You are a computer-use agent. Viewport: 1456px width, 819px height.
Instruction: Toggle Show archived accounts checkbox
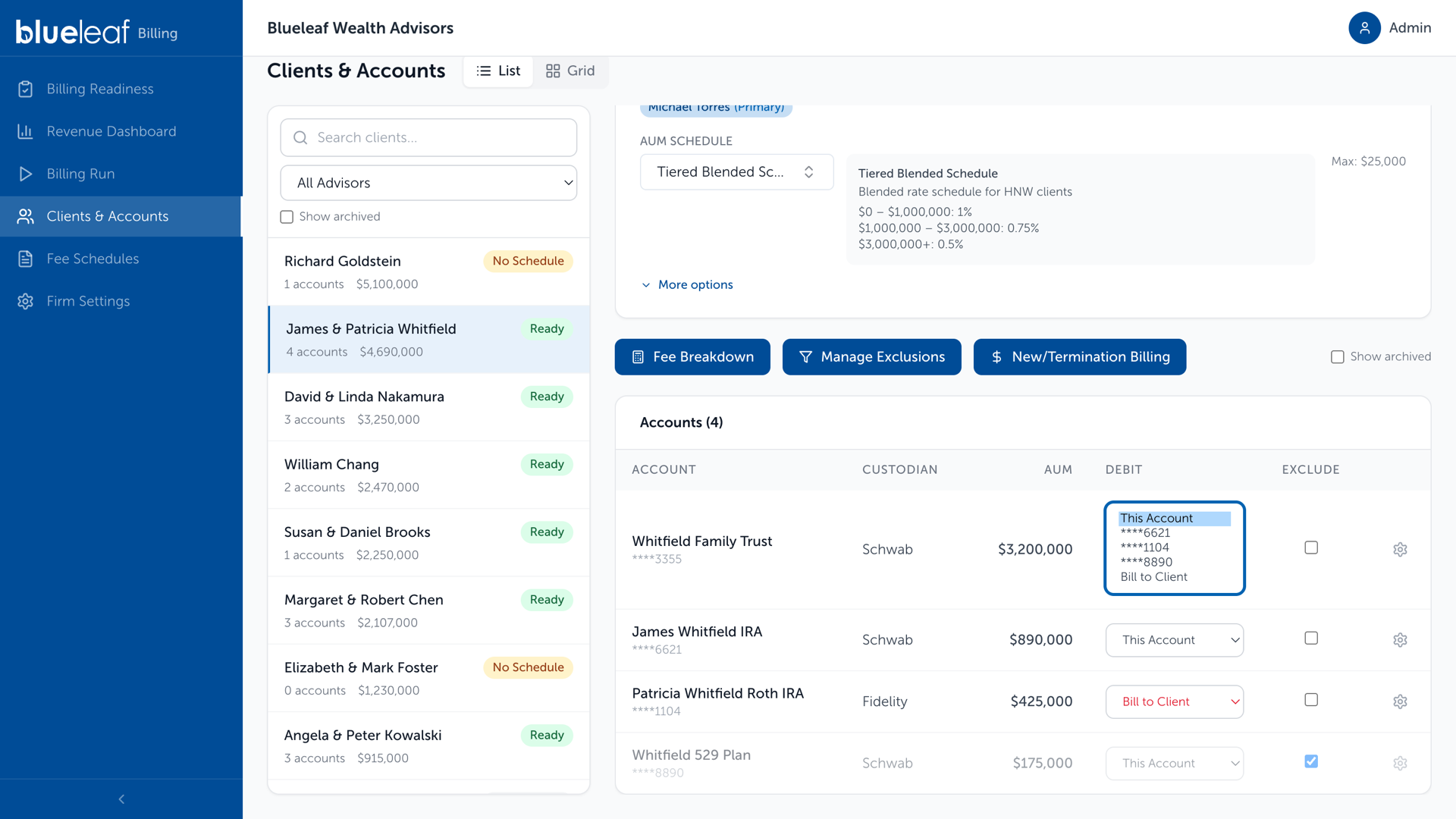point(1337,357)
